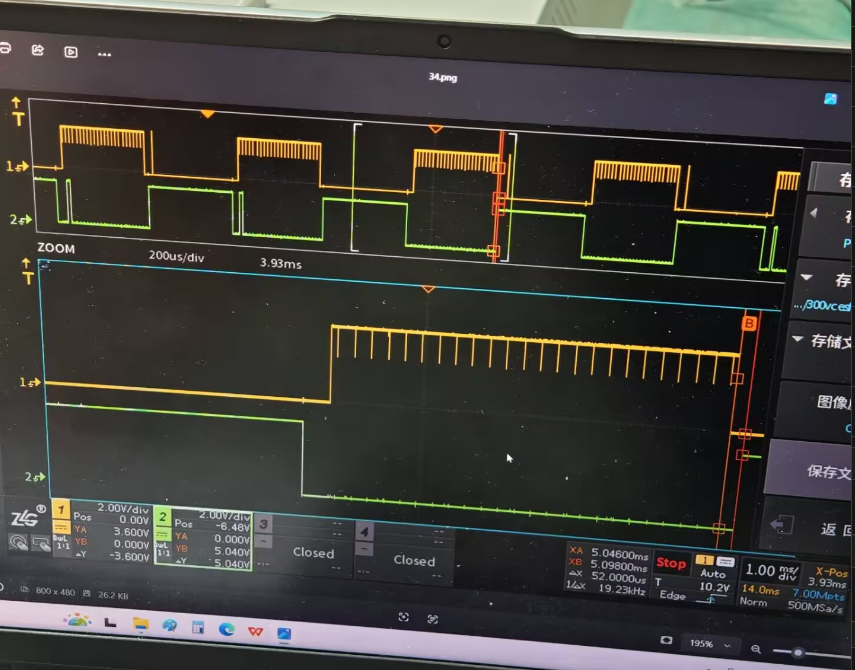This screenshot has width=855, height=670.
Task: Click the 200us/div zoom scale text
Action: (x=176, y=256)
